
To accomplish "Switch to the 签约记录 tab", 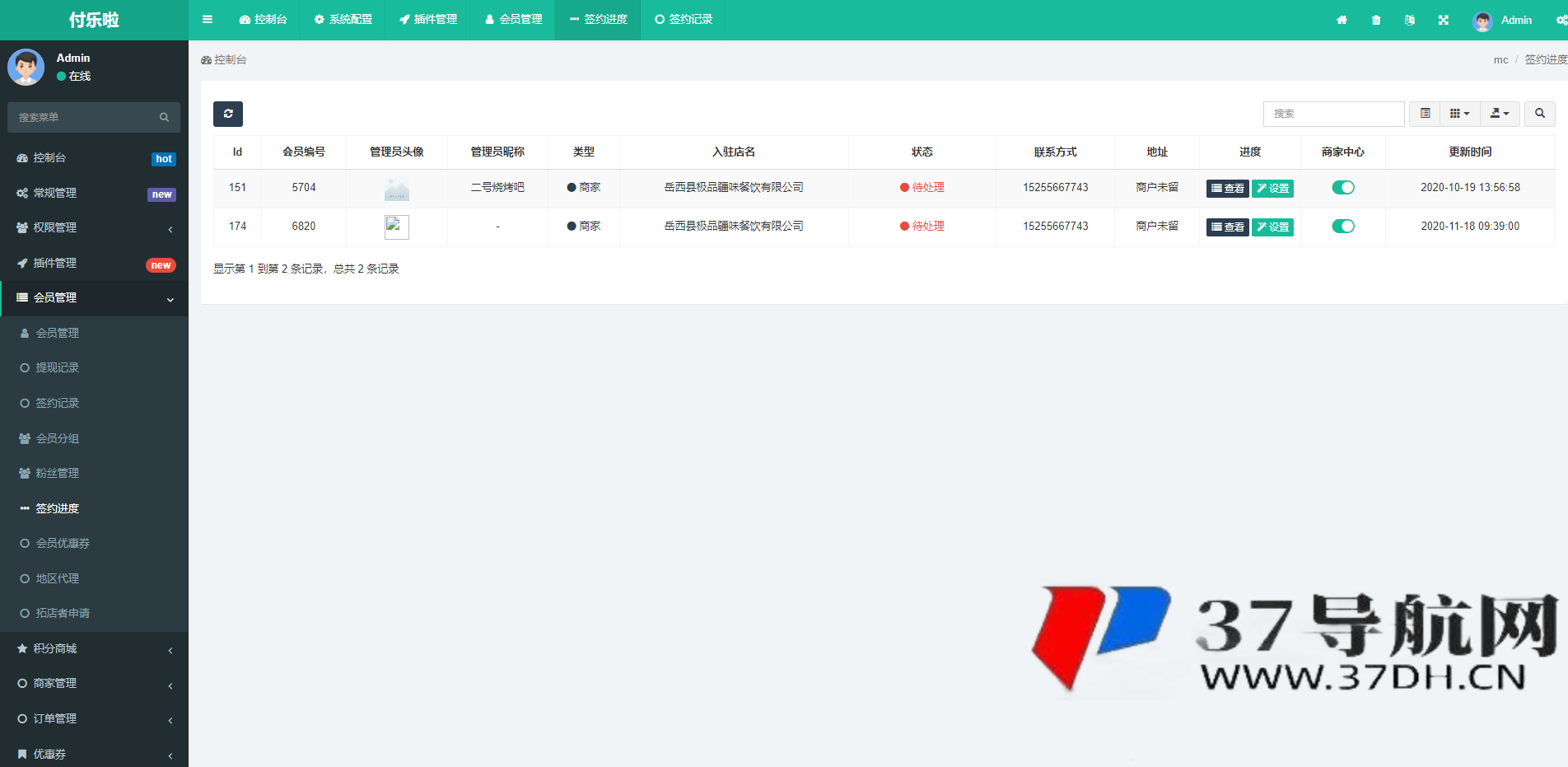I will [x=682, y=20].
